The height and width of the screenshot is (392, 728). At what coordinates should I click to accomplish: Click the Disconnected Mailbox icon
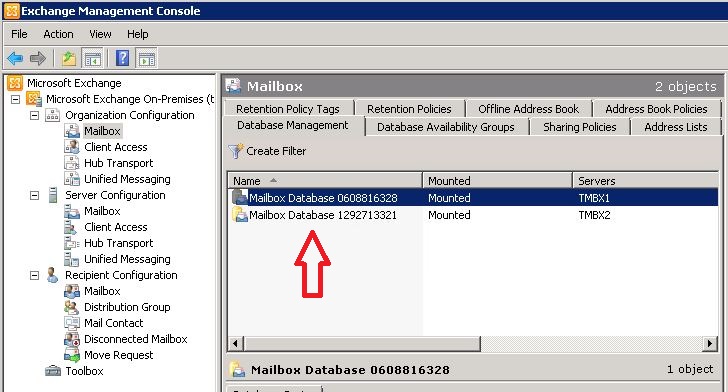72,339
